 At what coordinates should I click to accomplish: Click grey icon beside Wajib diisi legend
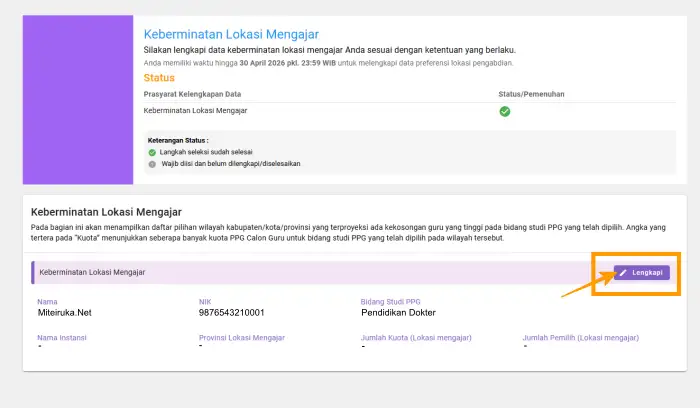[152, 164]
